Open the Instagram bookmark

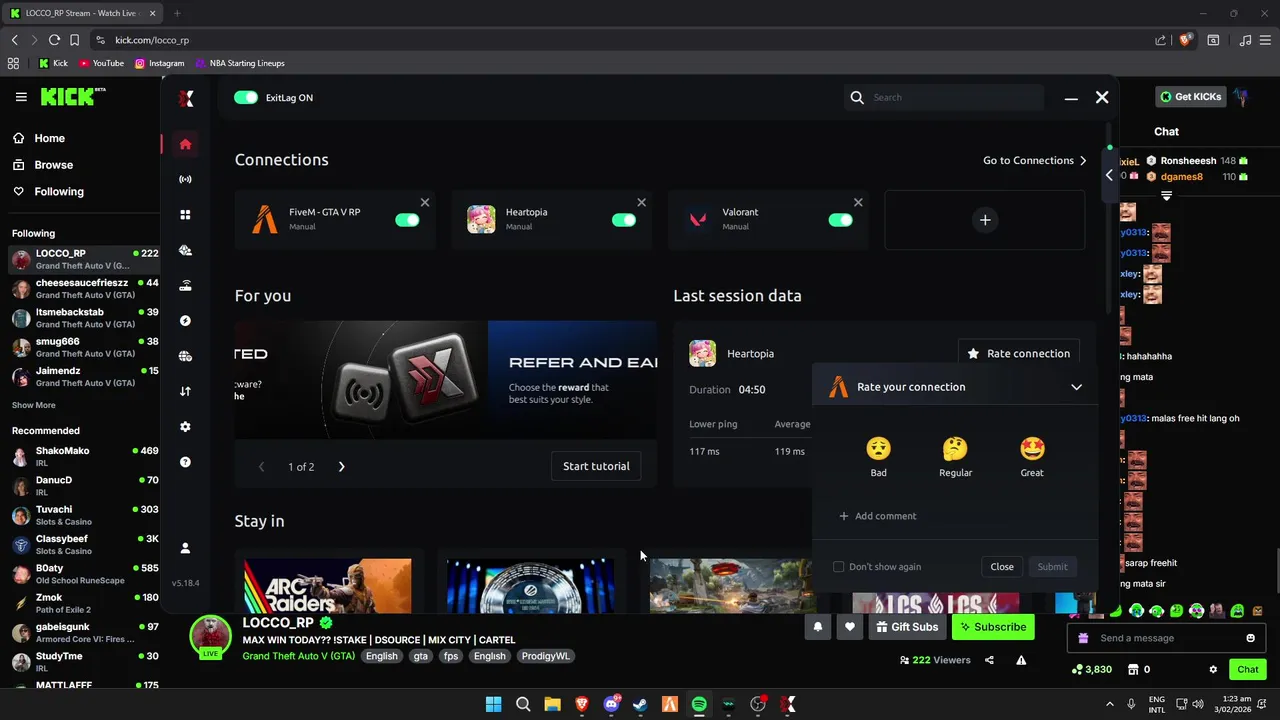point(159,63)
